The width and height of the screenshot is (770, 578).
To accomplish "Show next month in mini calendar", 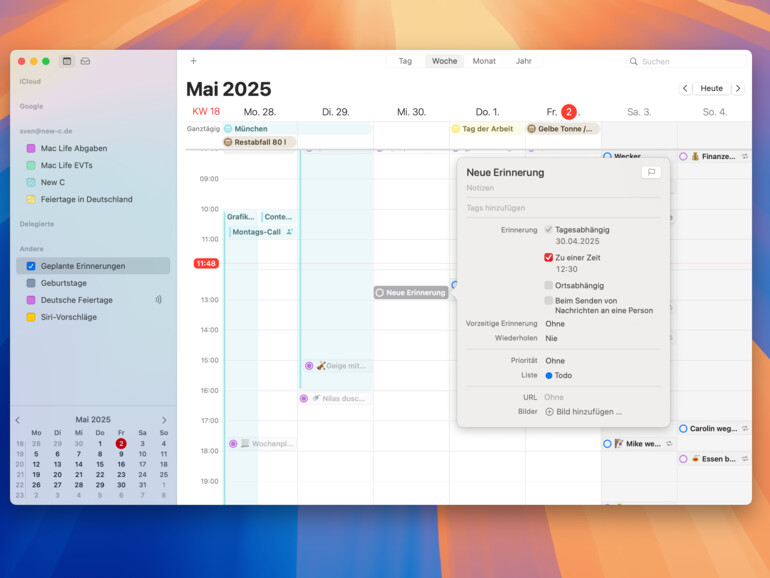I will pyautogui.click(x=164, y=420).
